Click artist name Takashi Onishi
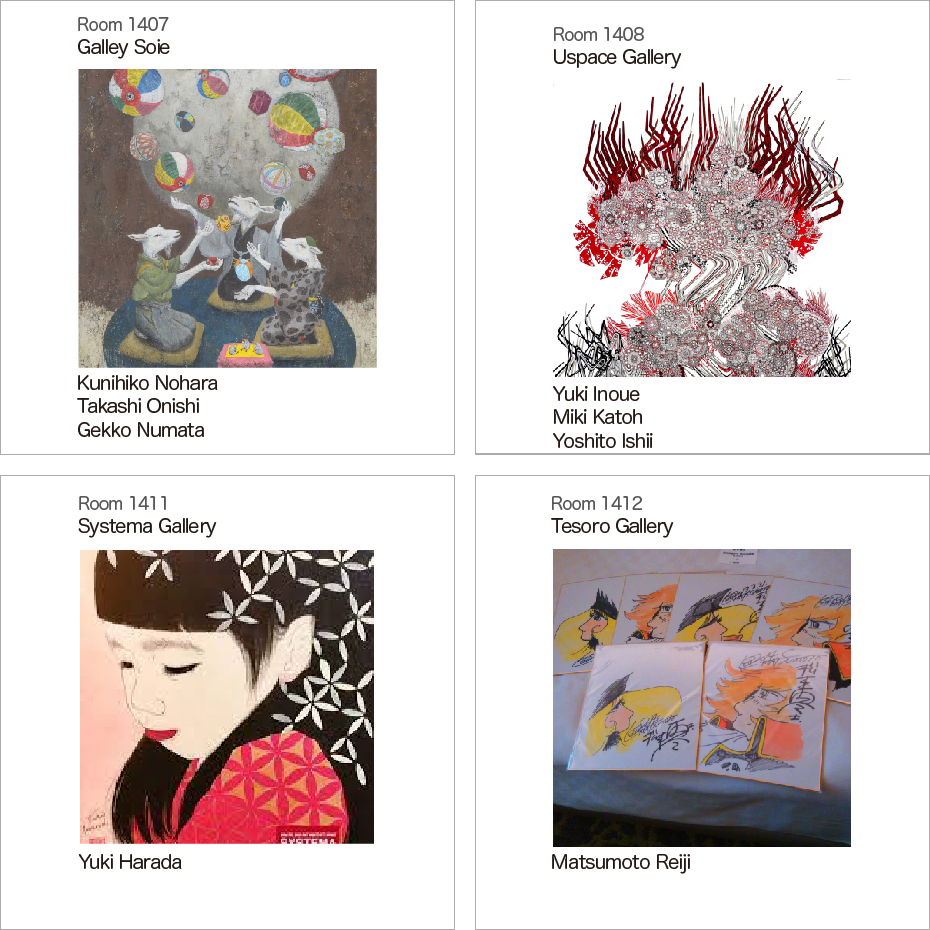This screenshot has width=930, height=930. [138, 406]
